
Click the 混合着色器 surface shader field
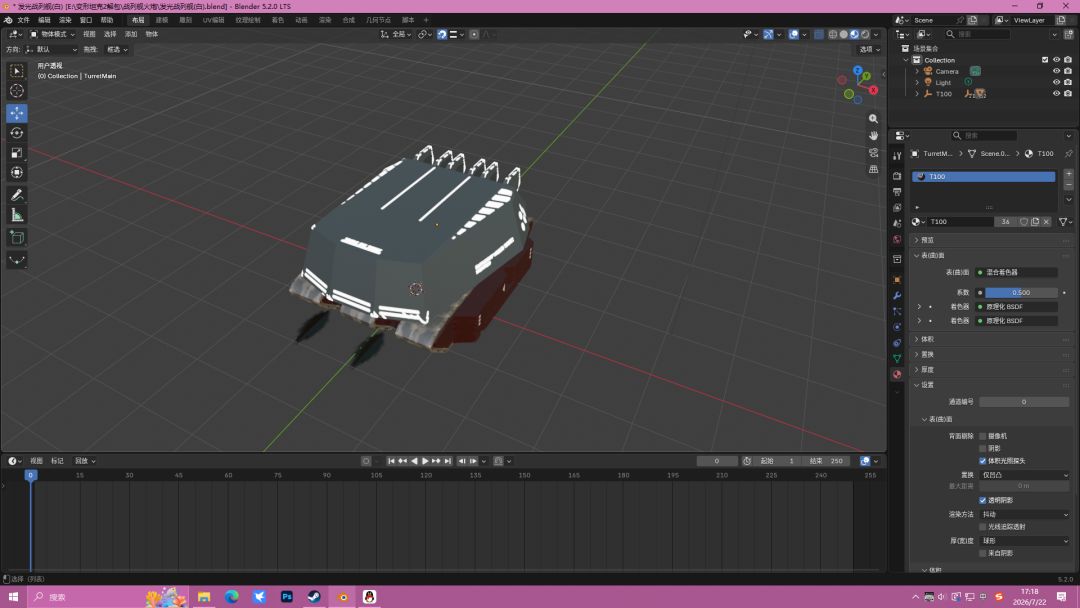[x=1017, y=273]
